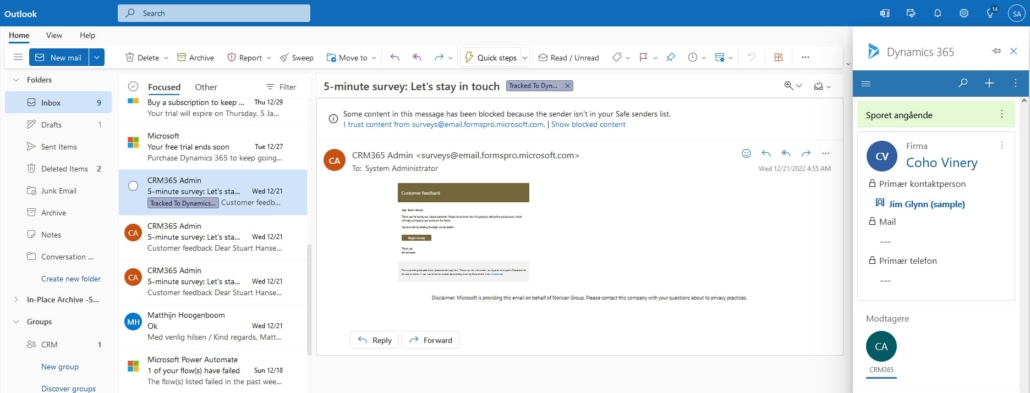Open More options ellipsis in the toolbar
Screen dimensions: 1030x393
(x=805, y=57)
